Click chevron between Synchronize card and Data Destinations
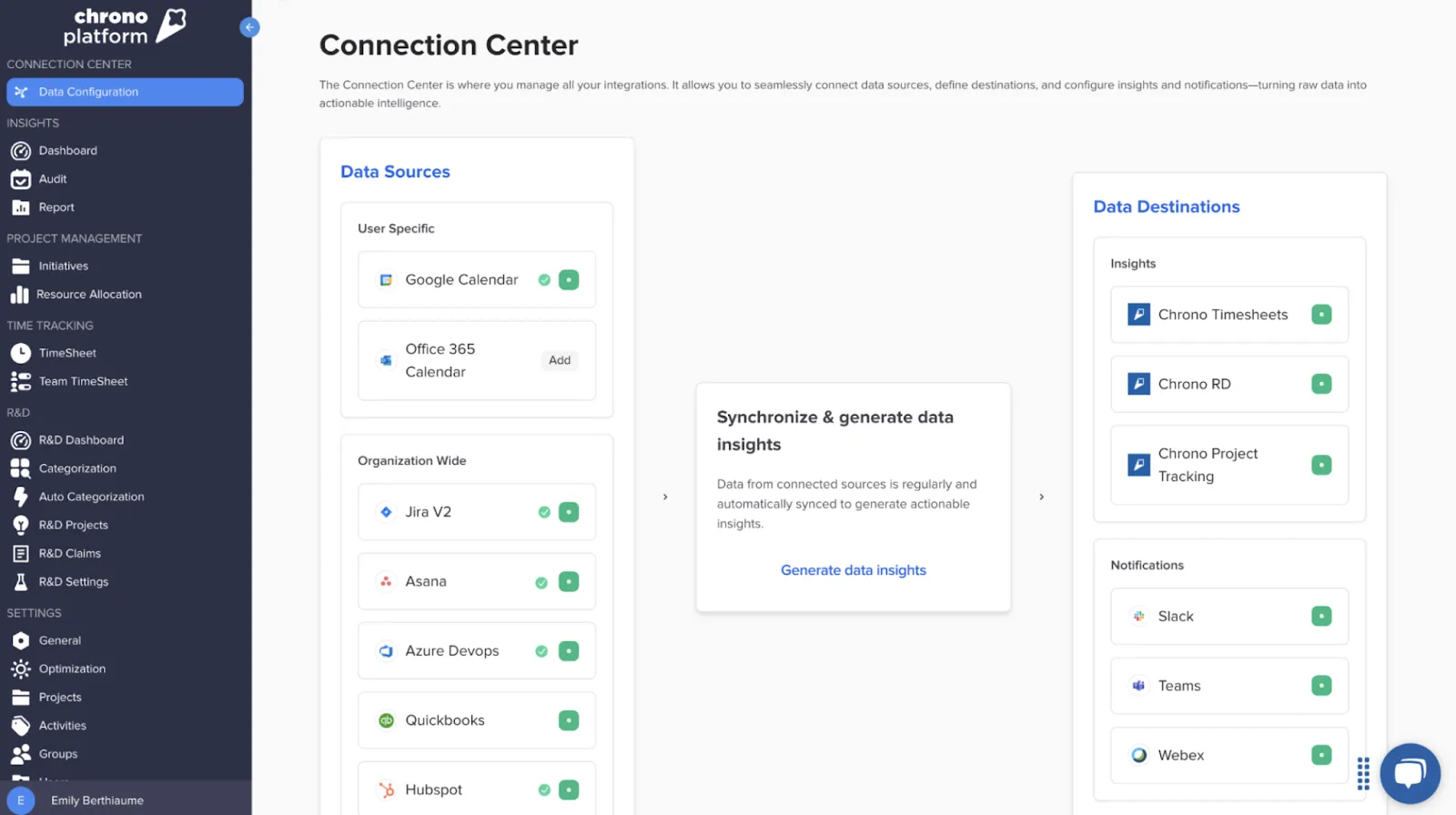The height and width of the screenshot is (815, 1456). point(1041,497)
